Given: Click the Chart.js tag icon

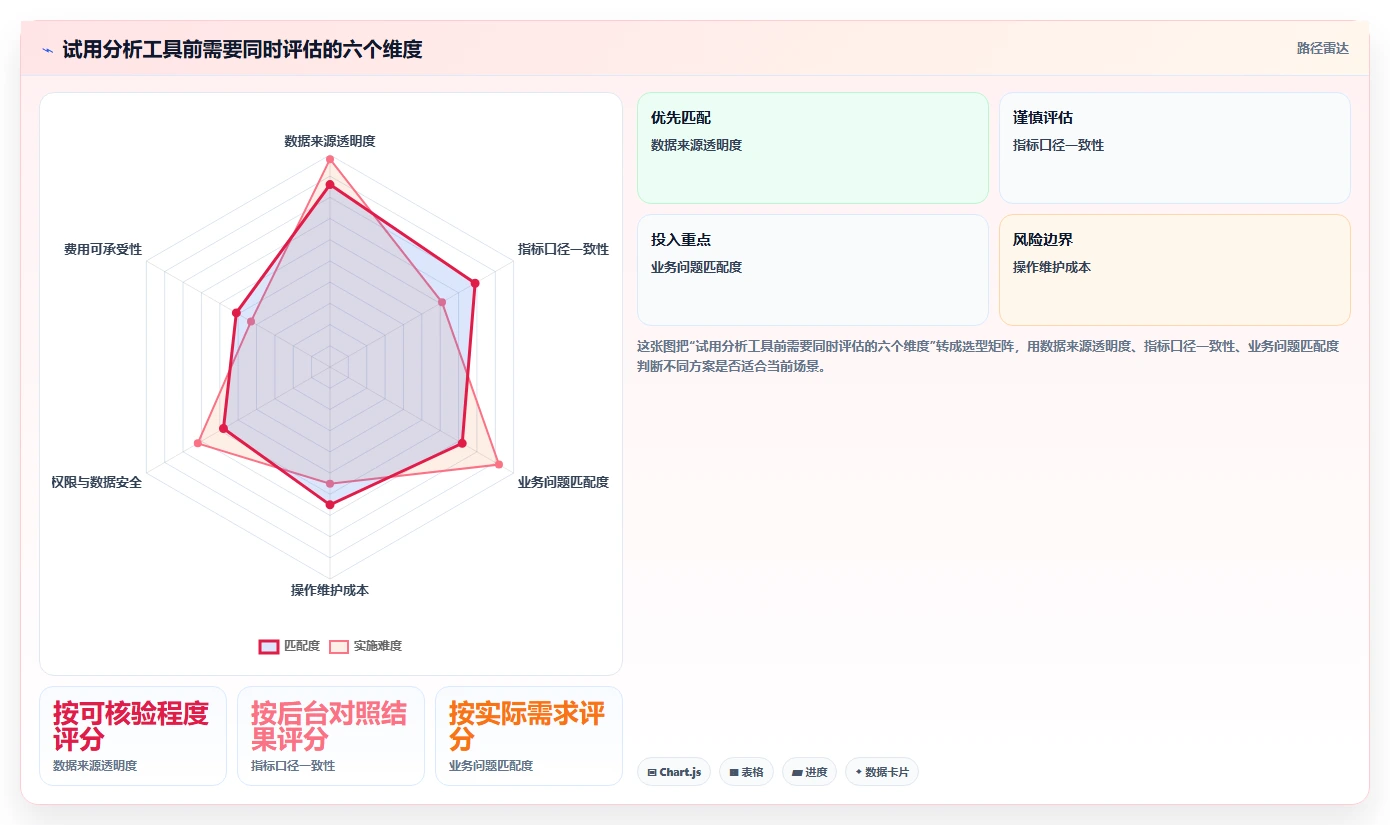Looking at the screenshot, I should [652, 772].
